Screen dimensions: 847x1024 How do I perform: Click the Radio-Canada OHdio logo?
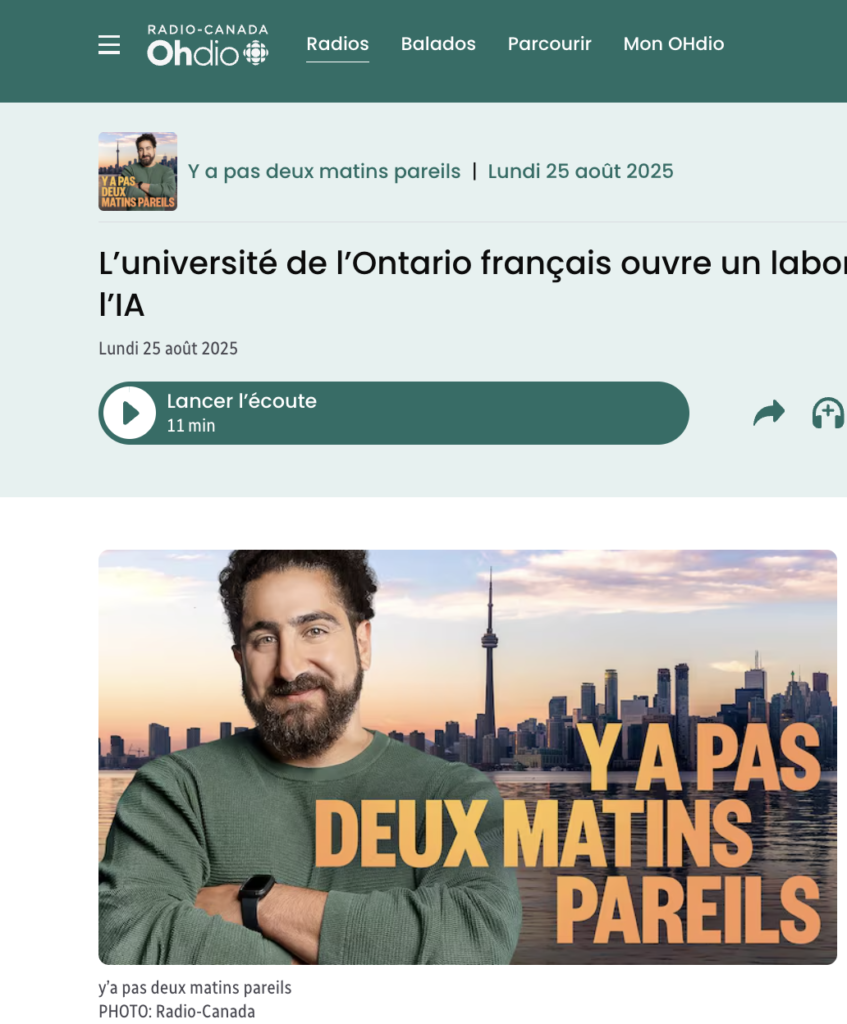208,45
